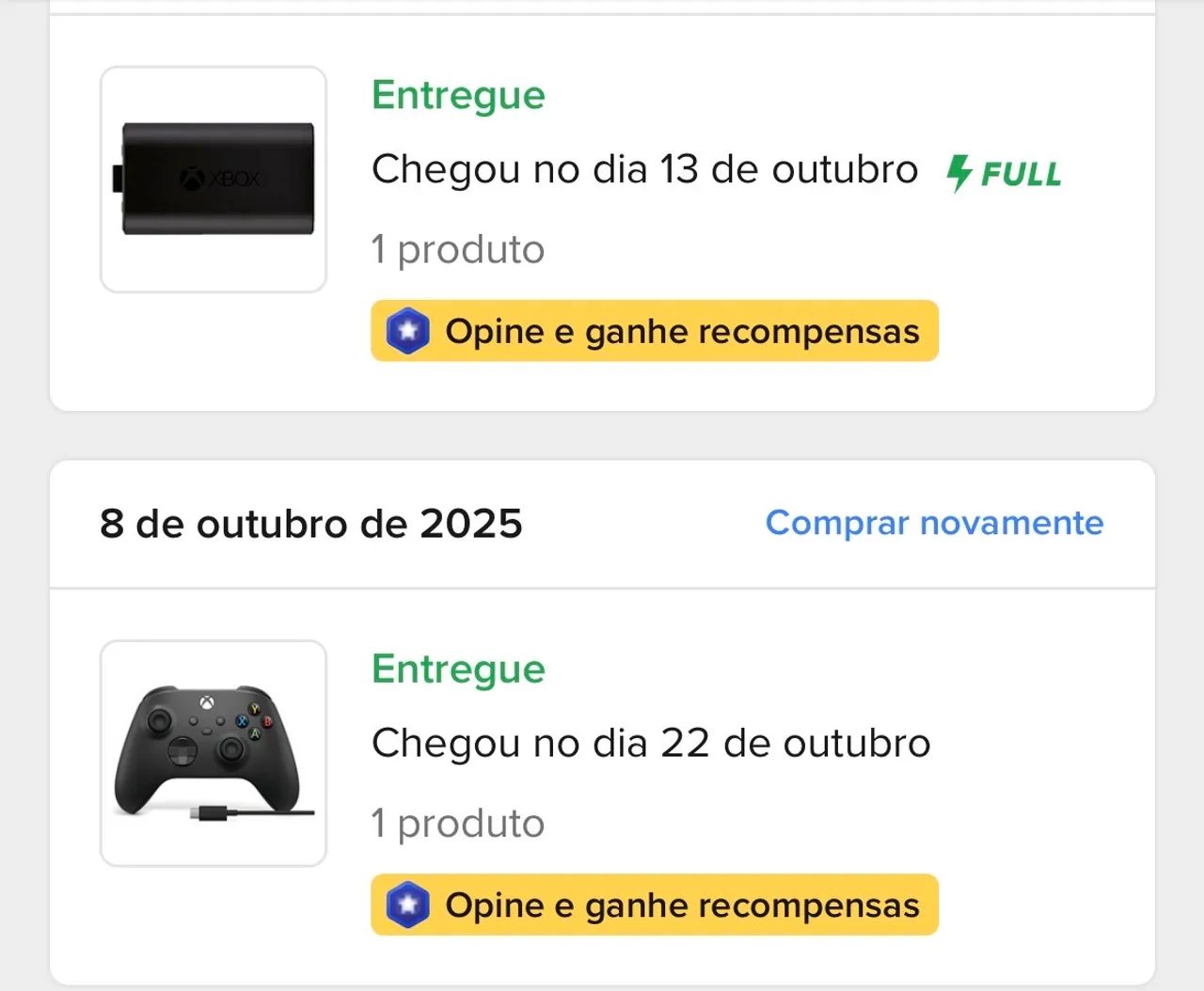Viewport: 1204px width, 991px height.
Task: Select the order dated 8 de outubro de 2025
Action: [x=311, y=524]
